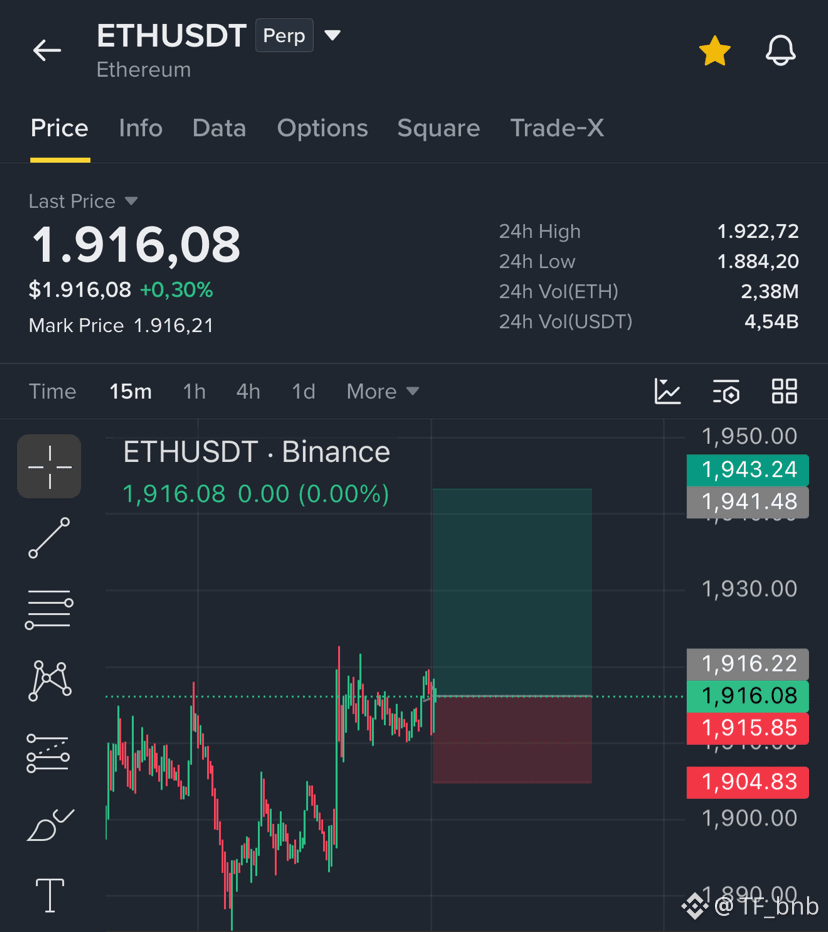Select the 15m interval
This screenshot has height=932, width=828.
point(130,392)
